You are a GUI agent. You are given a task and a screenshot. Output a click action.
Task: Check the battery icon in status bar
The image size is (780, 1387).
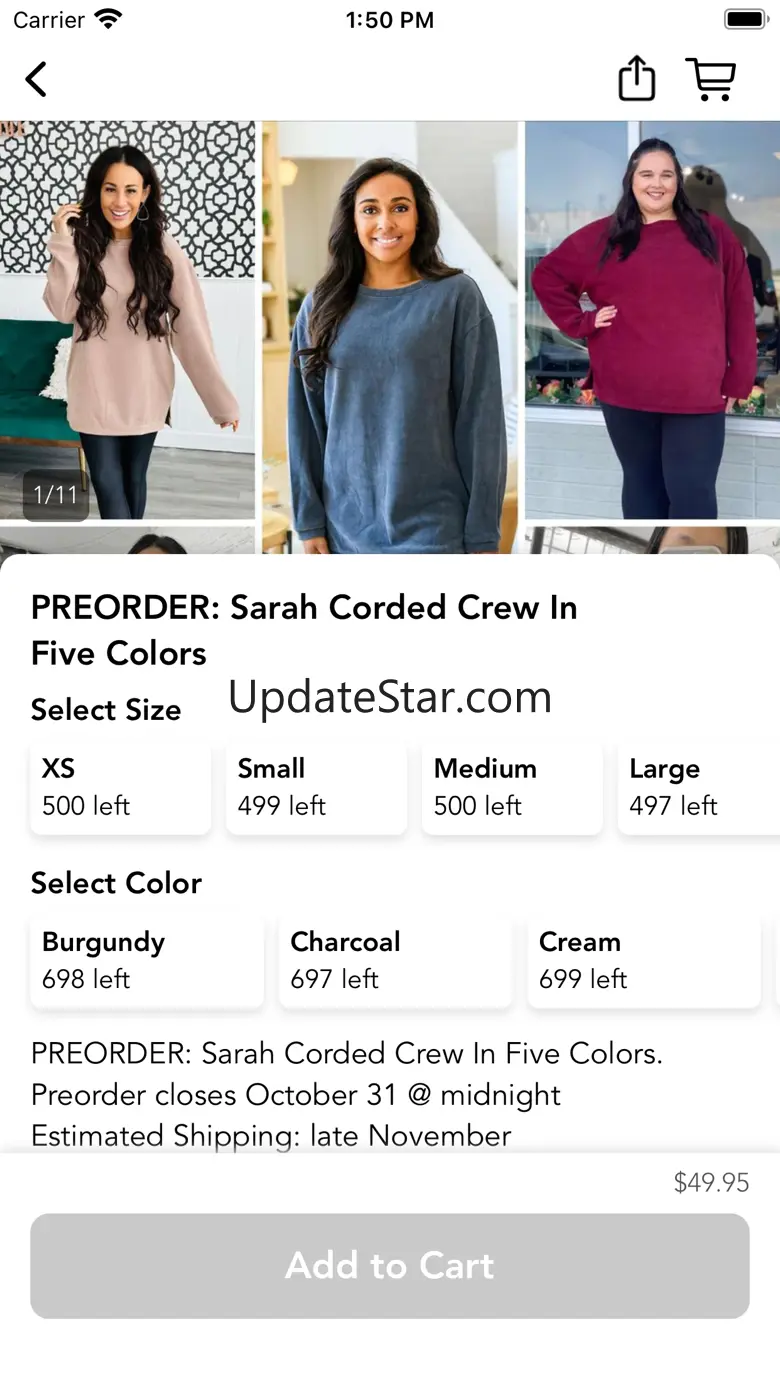tap(745, 19)
